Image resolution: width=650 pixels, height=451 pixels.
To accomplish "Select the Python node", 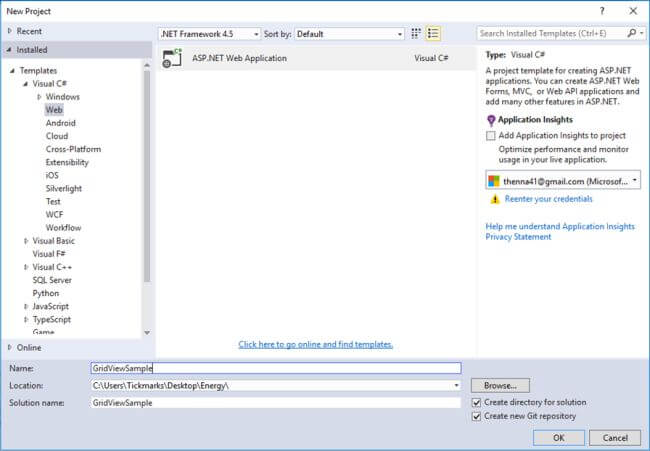I will click(x=46, y=293).
